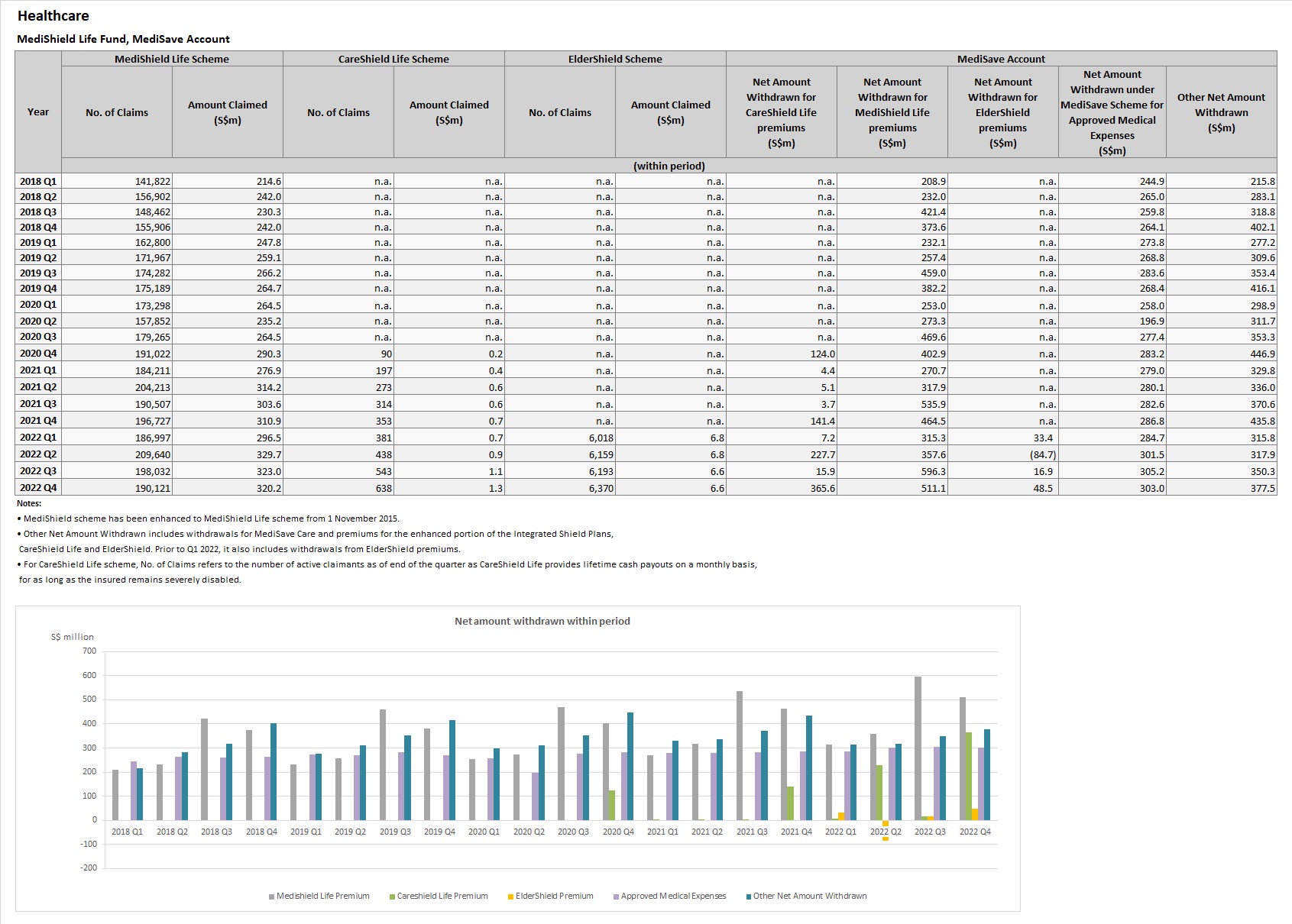Select the MediSave Account group header
1292x924 pixels.
[x=1001, y=59]
